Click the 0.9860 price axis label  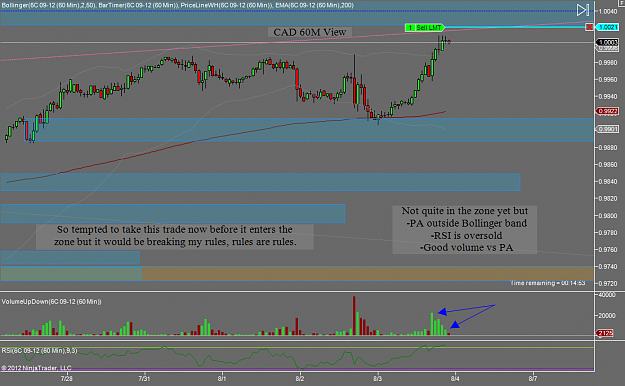(x=608, y=165)
